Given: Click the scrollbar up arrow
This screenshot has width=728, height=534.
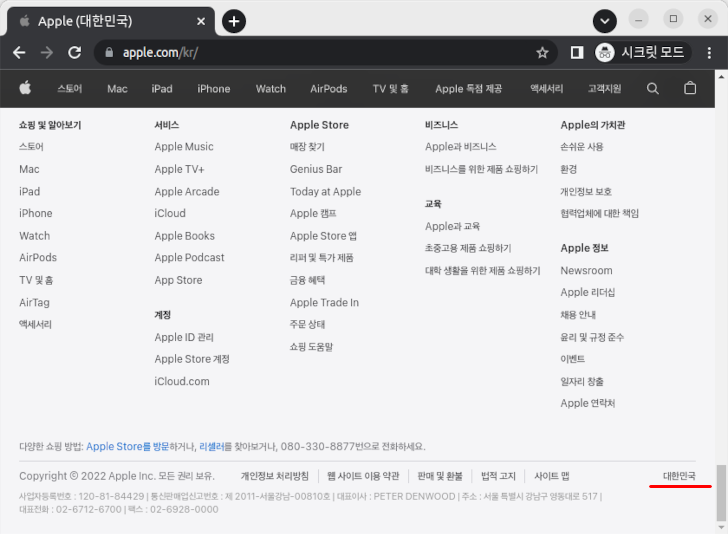Looking at the screenshot, I should pyautogui.click(x=721, y=76).
